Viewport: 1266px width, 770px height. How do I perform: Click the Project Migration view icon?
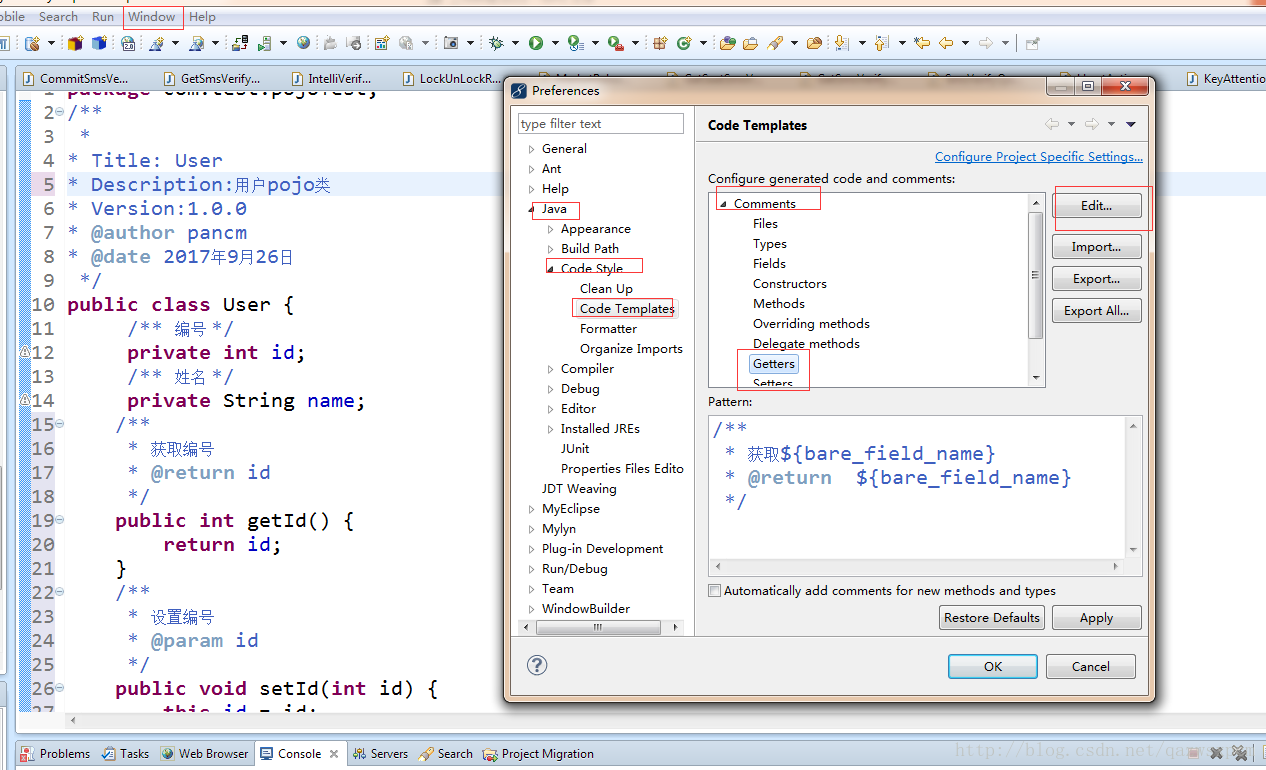click(x=490, y=754)
